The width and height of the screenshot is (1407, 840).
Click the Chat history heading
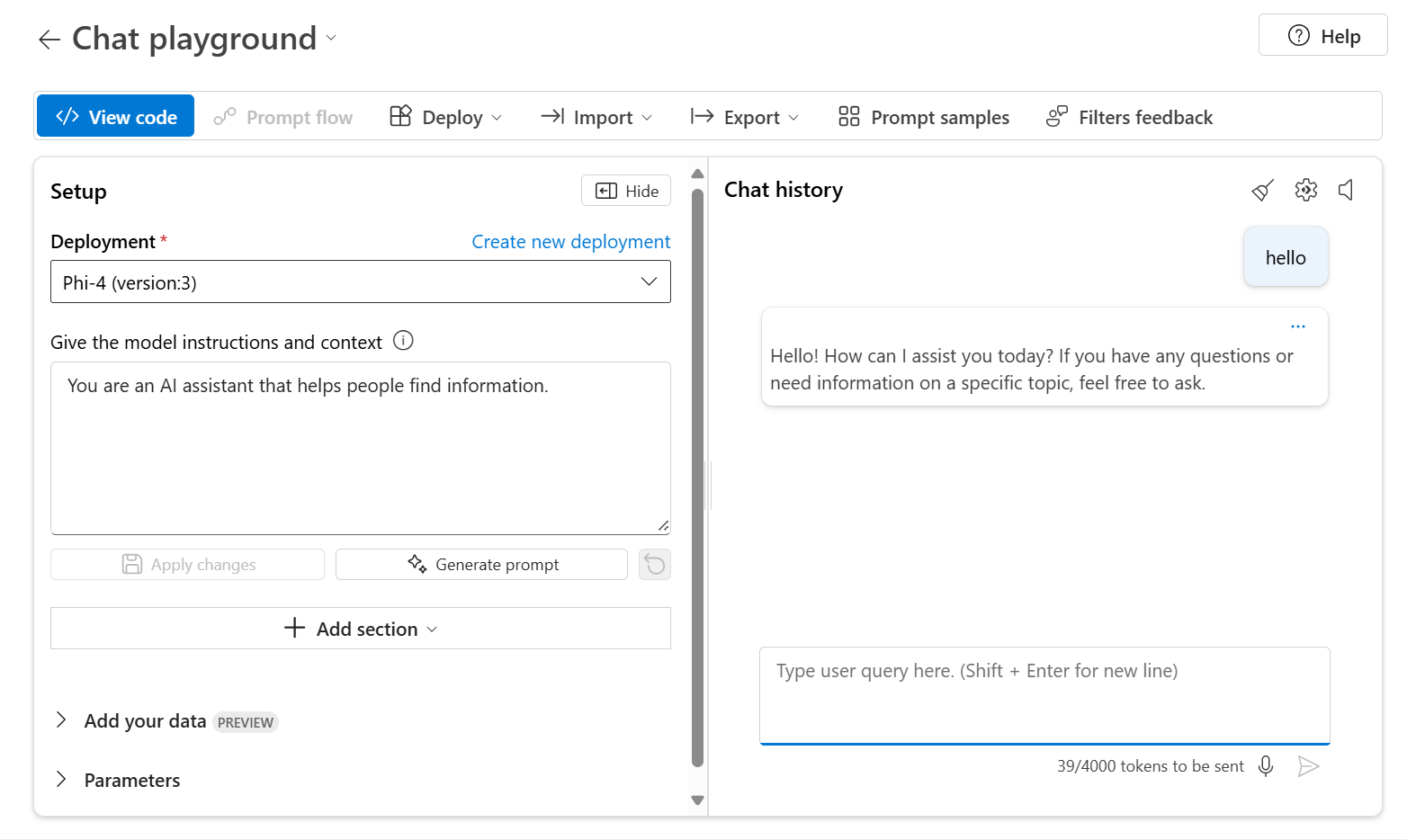784,190
